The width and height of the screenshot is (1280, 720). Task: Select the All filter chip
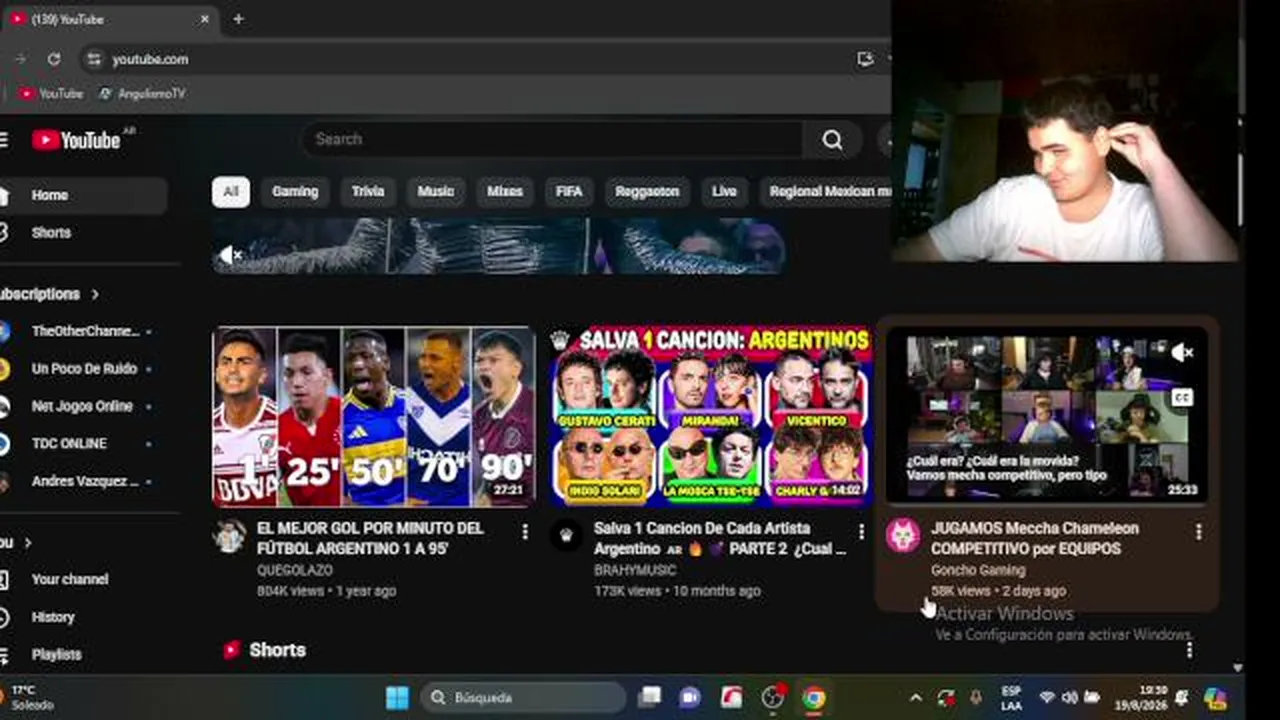(x=231, y=192)
